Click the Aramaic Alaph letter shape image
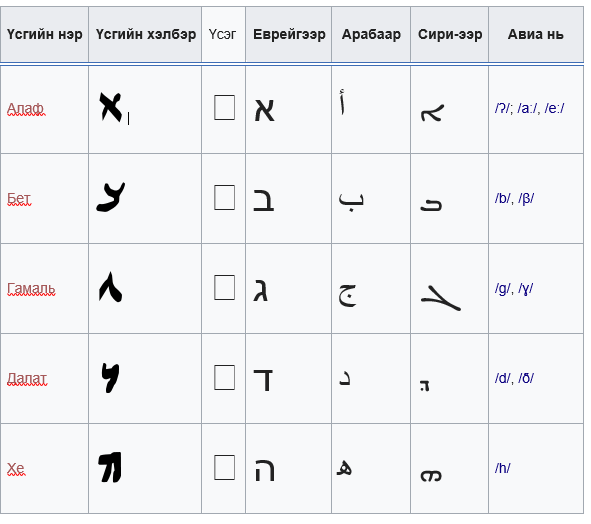Screen dimensions: 591x524 pos(111,107)
